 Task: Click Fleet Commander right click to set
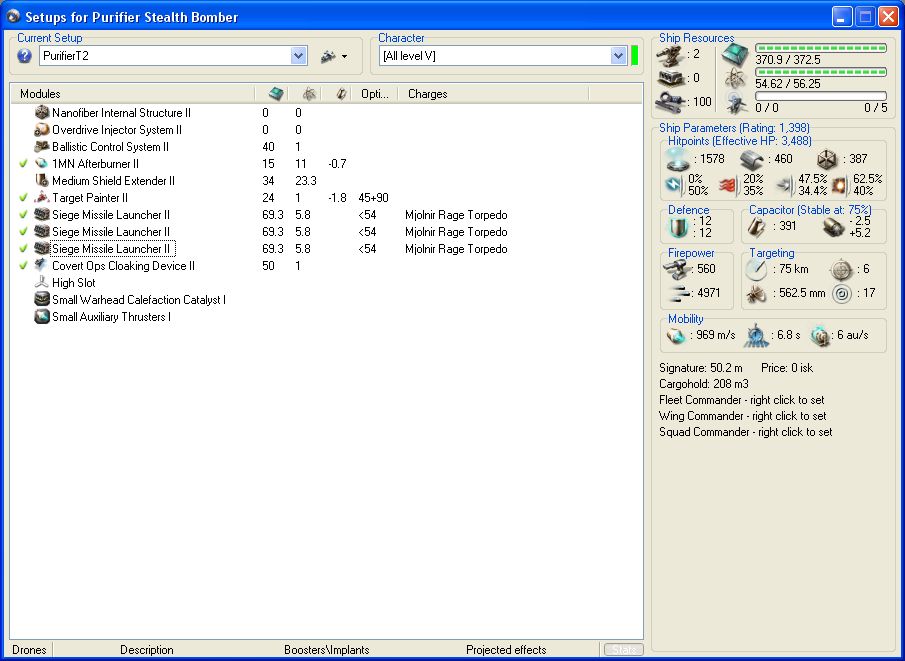point(742,400)
